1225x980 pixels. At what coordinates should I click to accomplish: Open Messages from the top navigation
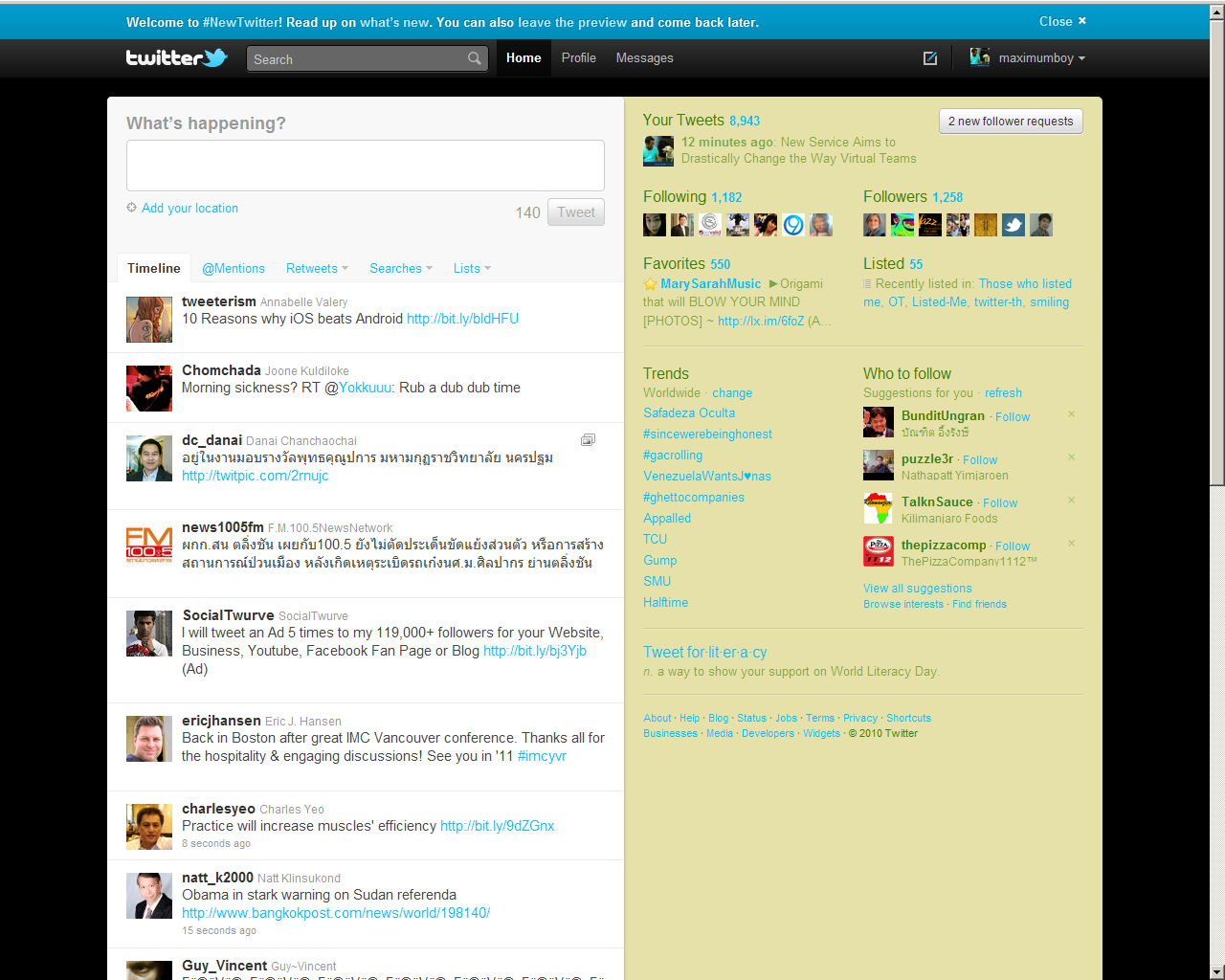tap(644, 58)
